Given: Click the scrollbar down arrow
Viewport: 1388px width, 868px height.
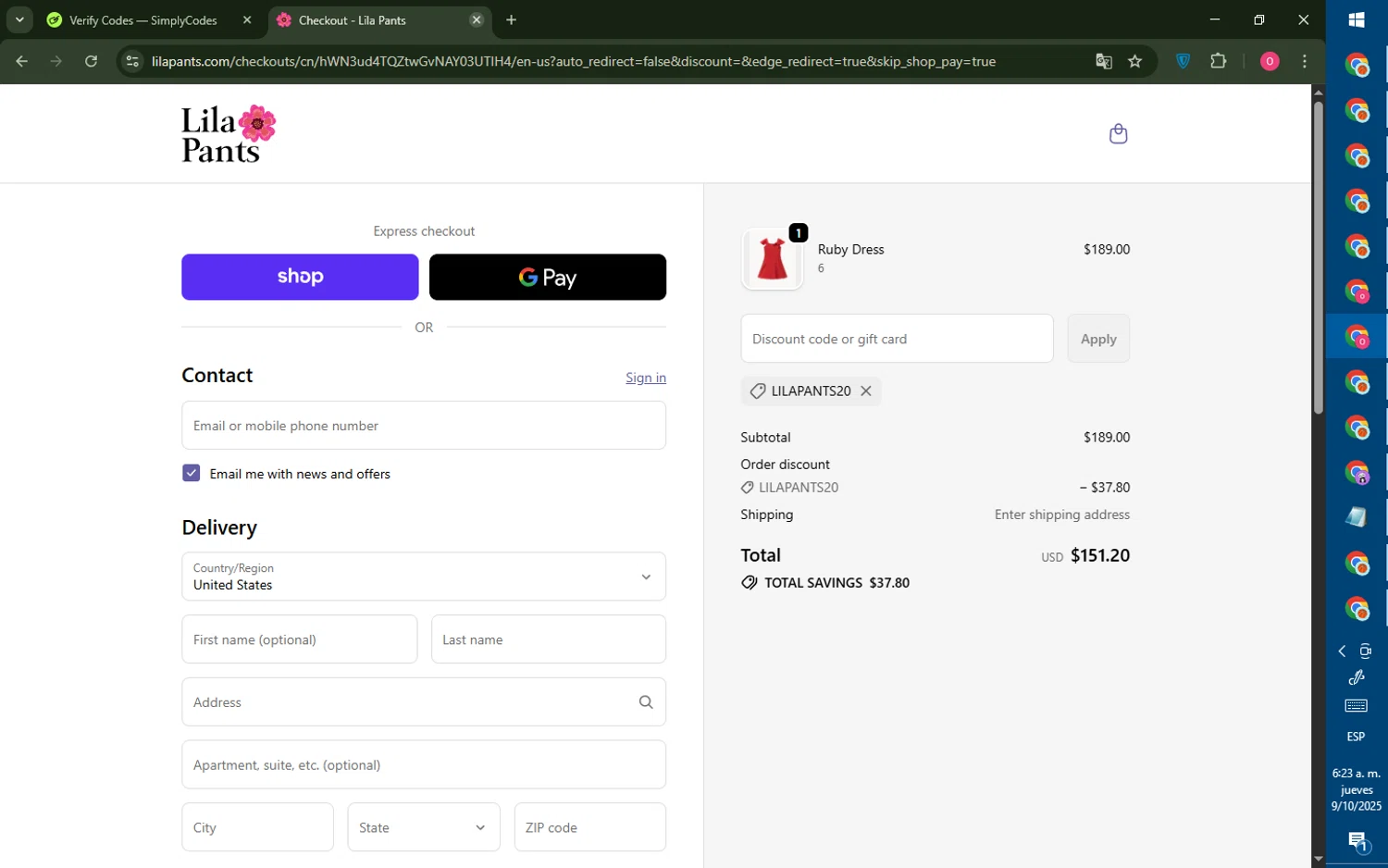Looking at the screenshot, I should click(1318, 860).
